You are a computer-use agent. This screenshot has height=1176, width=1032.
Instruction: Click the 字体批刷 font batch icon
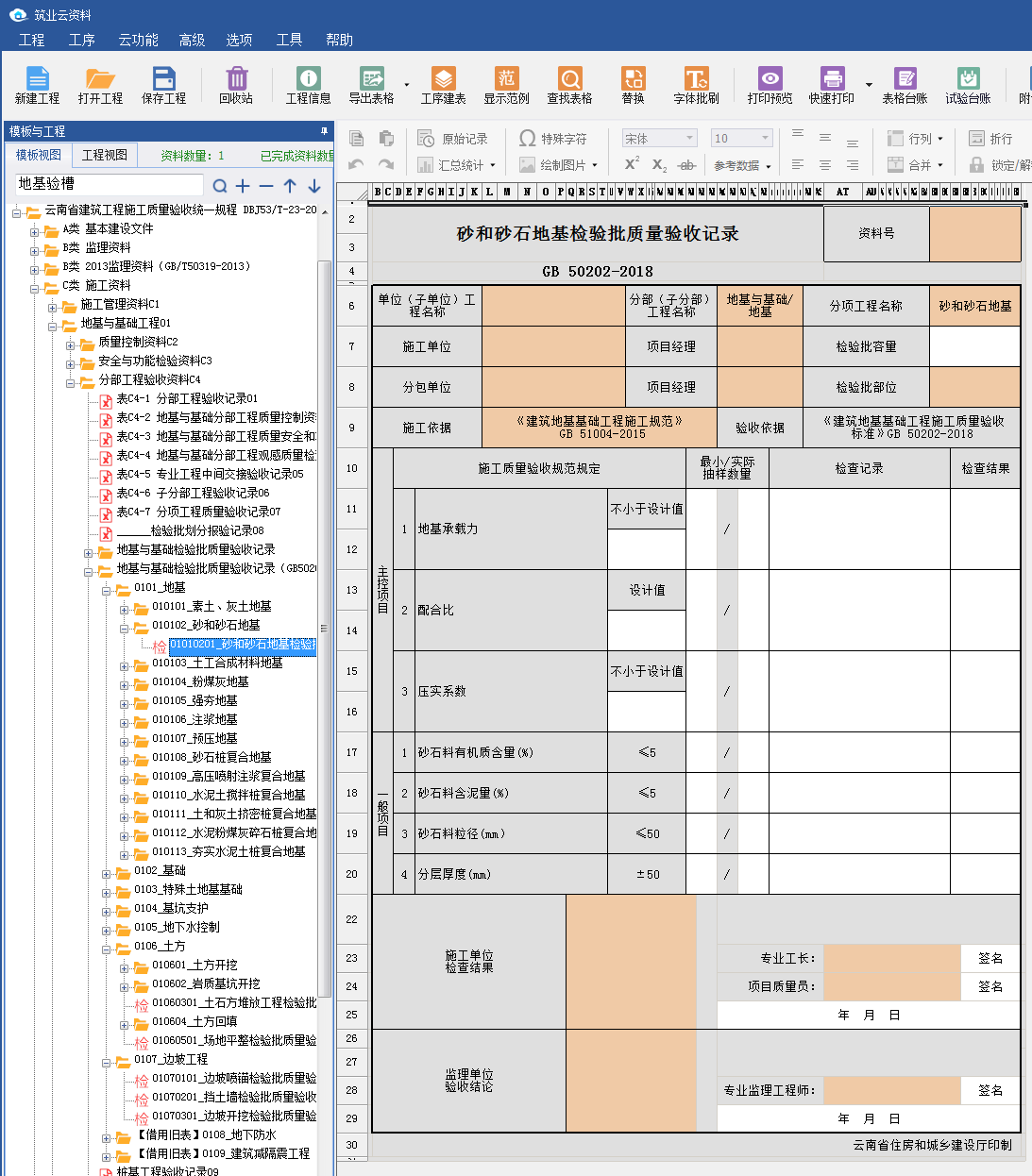(697, 85)
